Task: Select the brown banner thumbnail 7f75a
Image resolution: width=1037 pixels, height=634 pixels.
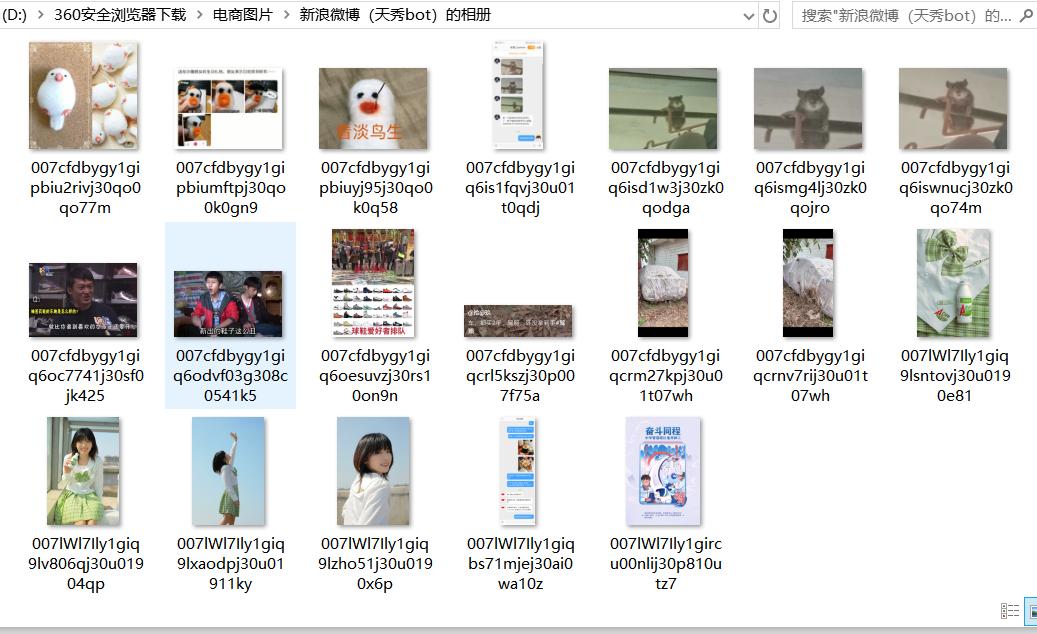Action: pyautogui.click(x=518, y=321)
